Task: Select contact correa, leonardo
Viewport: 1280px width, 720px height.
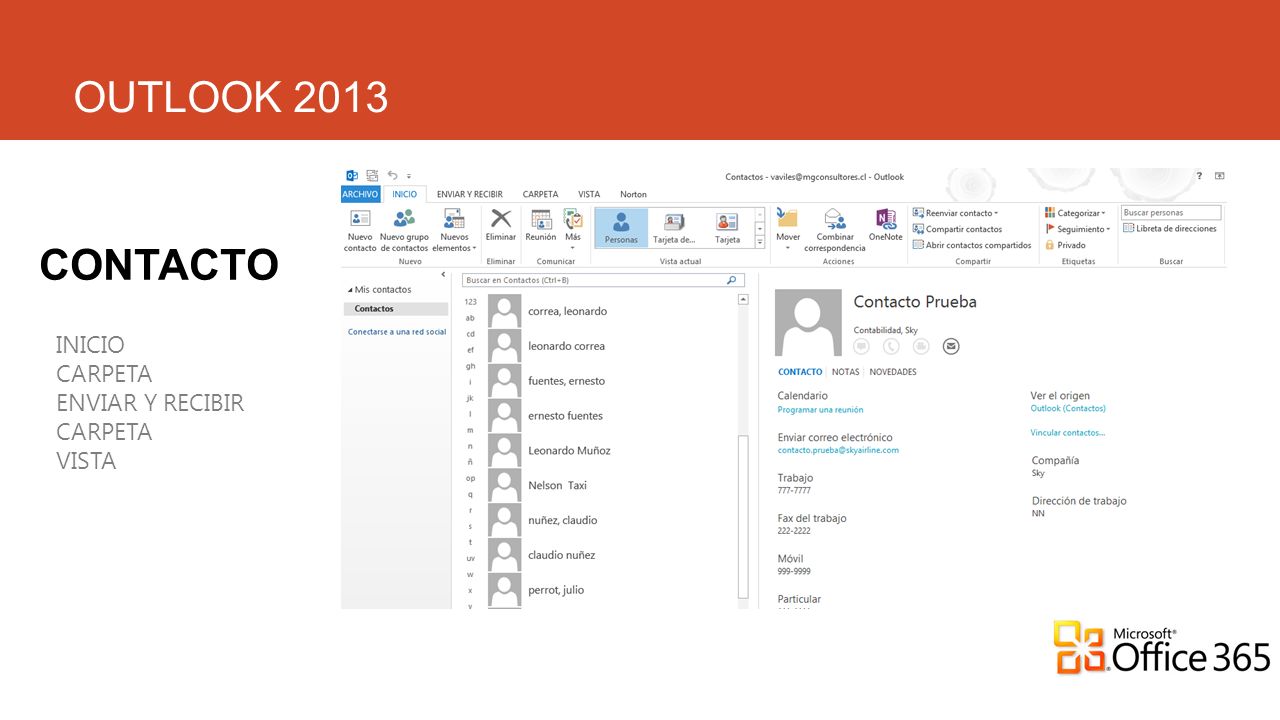Action: coord(610,311)
